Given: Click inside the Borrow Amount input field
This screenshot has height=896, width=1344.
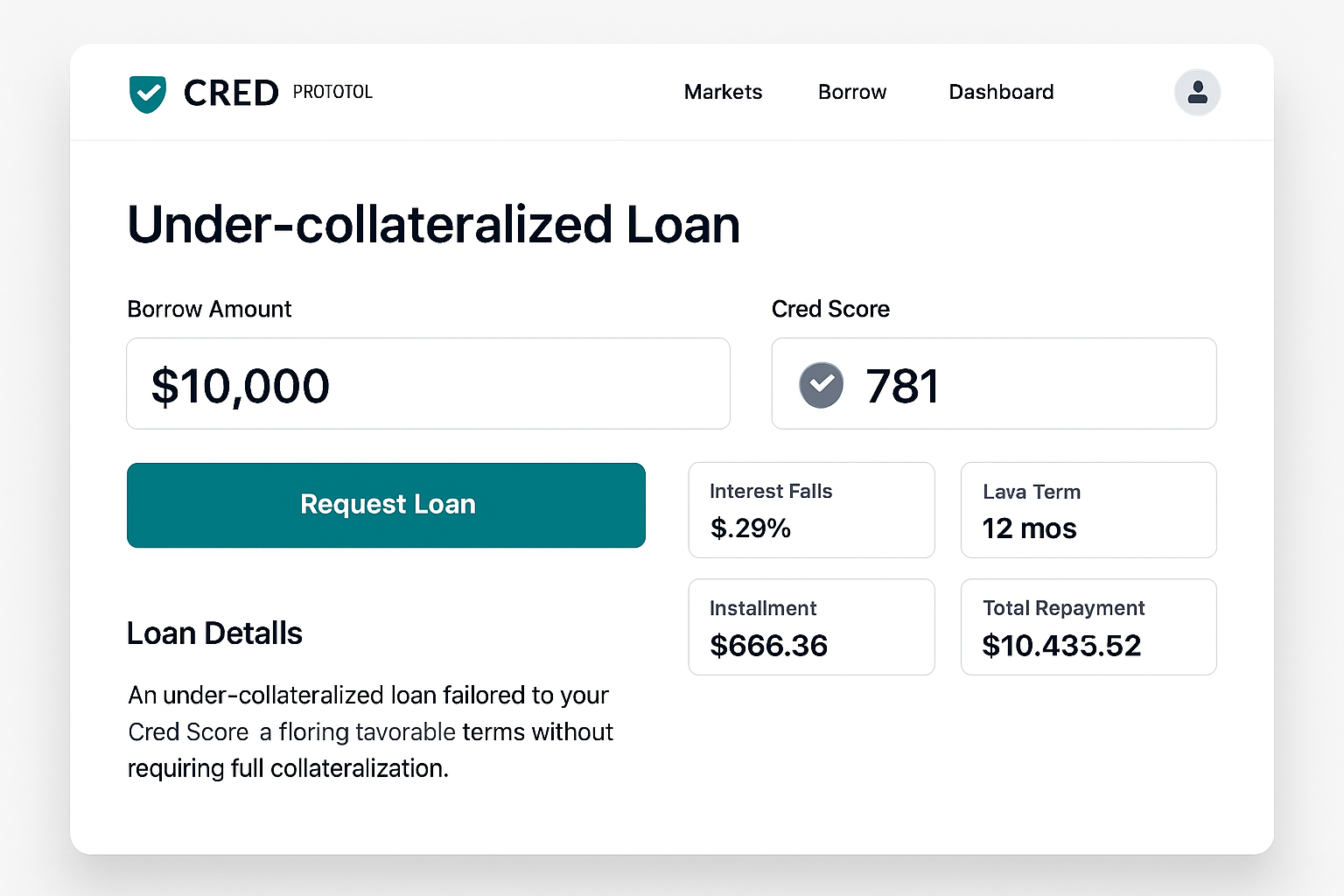Looking at the screenshot, I should [x=428, y=383].
